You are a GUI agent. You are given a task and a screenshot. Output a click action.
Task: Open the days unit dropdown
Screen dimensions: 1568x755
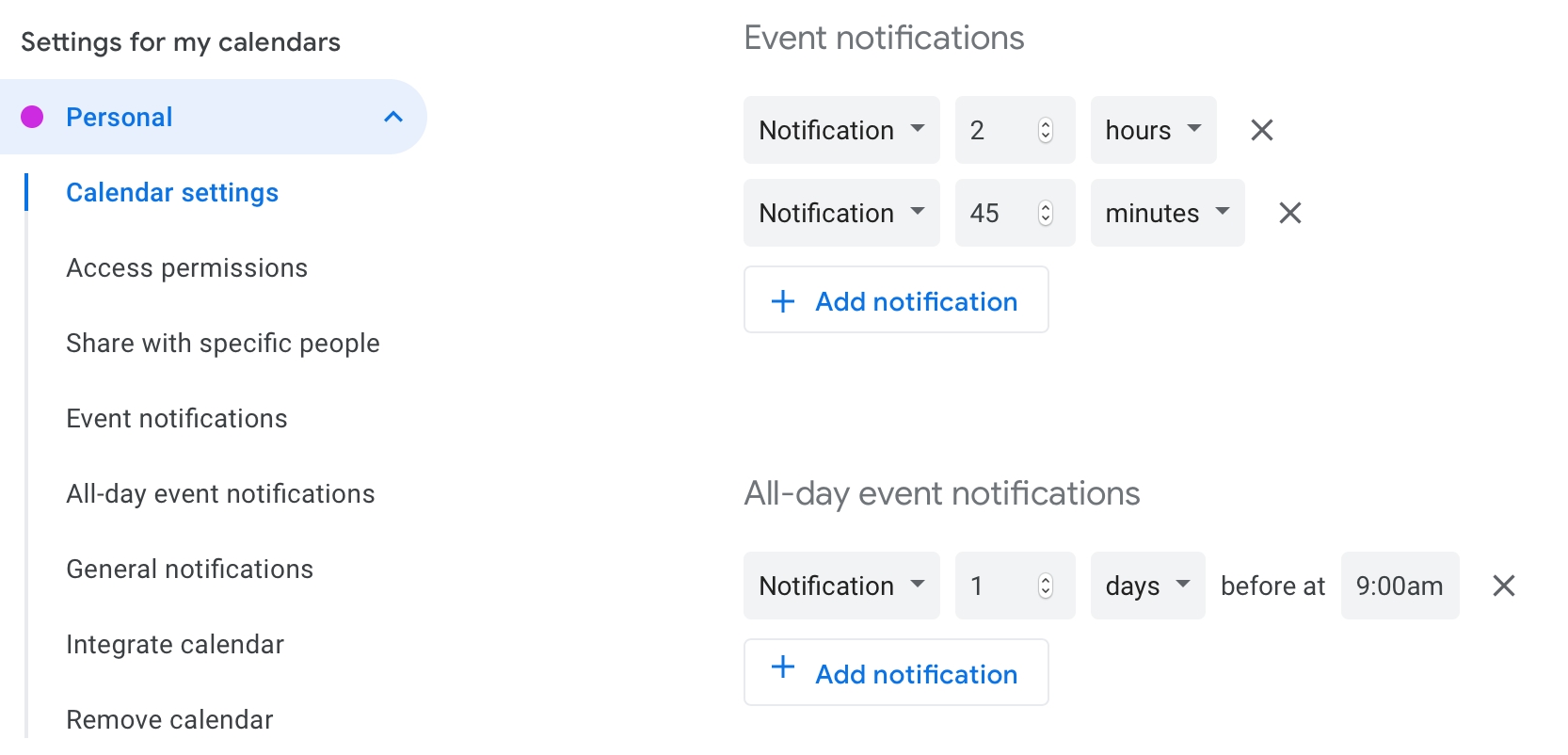(x=1147, y=586)
